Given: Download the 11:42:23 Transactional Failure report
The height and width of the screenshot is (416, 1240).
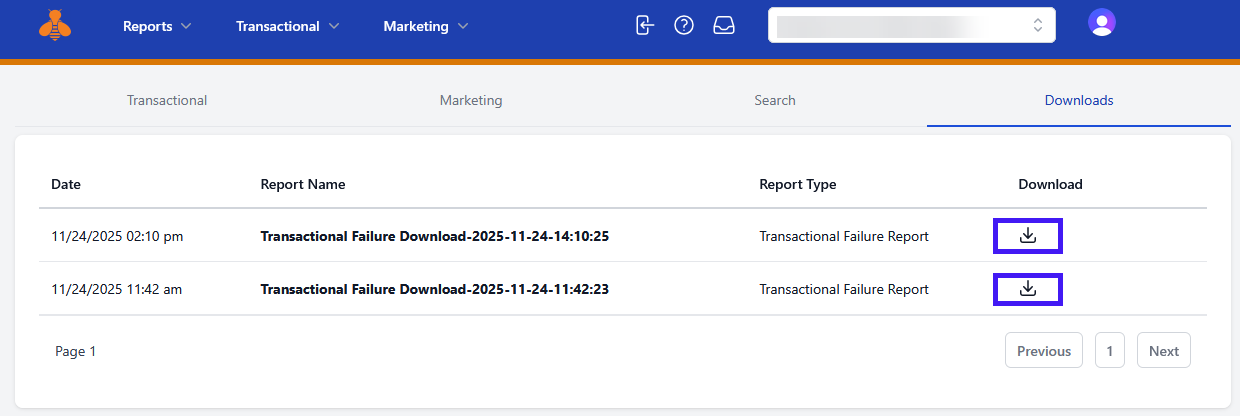Looking at the screenshot, I should pyautogui.click(x=1027, y=289).
